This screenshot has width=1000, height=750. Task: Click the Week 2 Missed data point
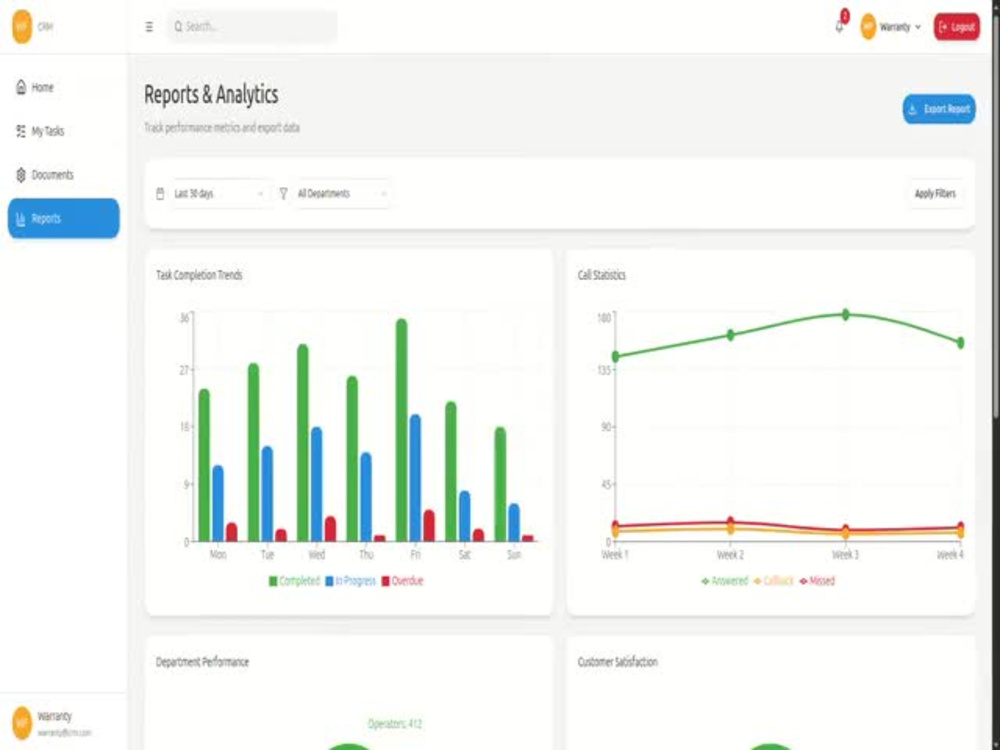pos(731,522)
